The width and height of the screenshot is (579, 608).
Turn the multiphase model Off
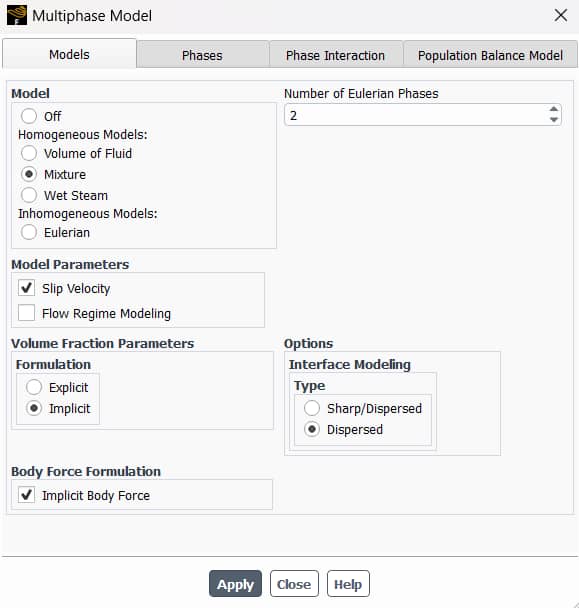(29, 116)
